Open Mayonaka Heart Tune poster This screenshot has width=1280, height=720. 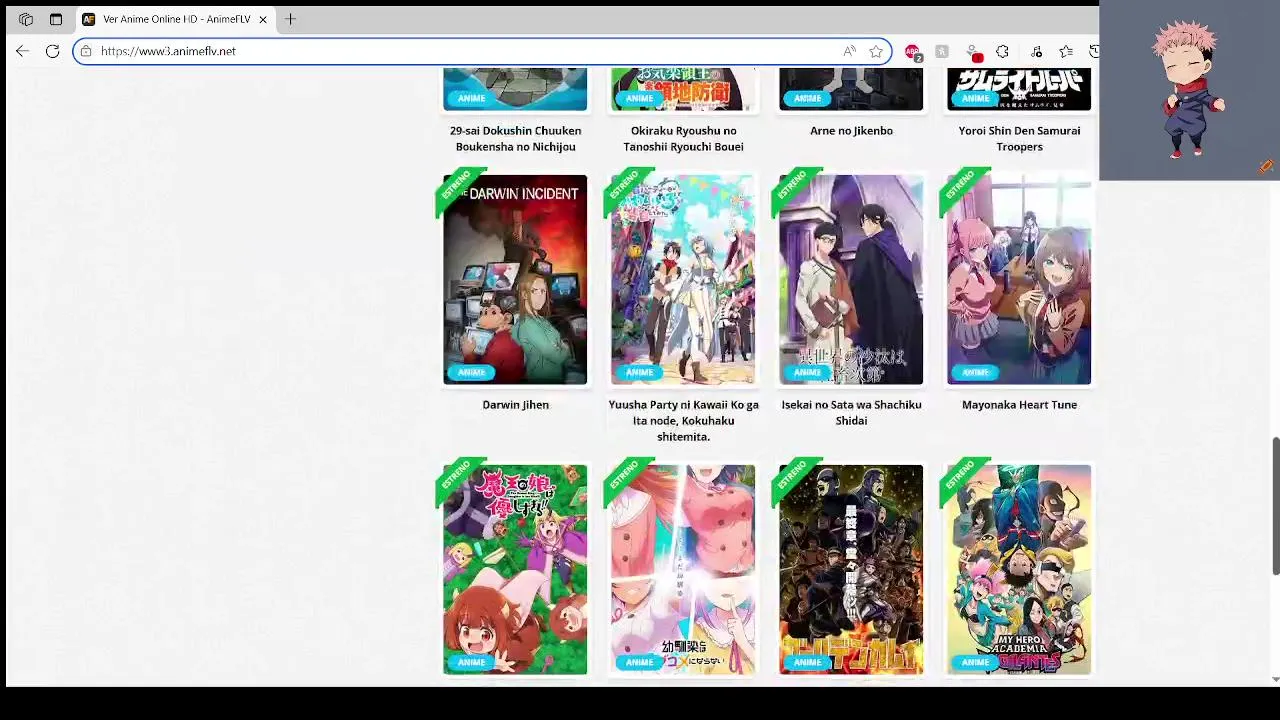coord(1019,279)
